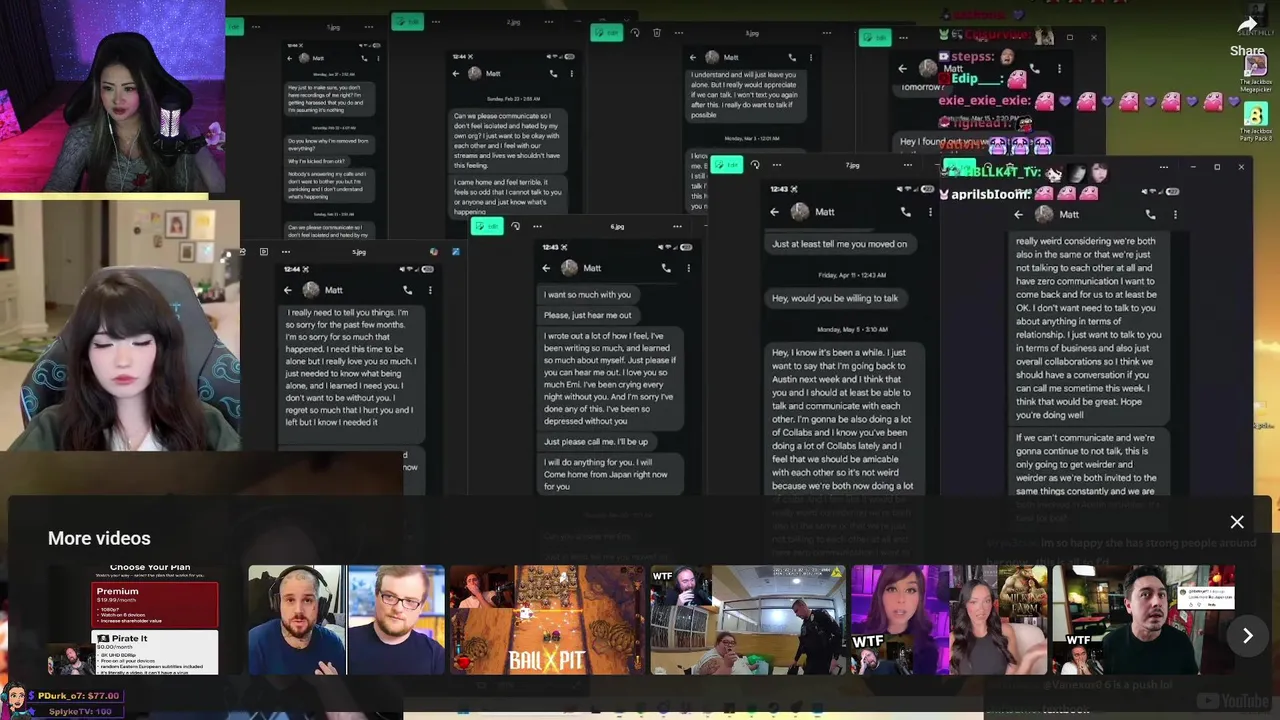The image size is (1280, 720).
Task: Tap the phone call icon in 7.jpg screenshot
Action: [x=906, y=212]
